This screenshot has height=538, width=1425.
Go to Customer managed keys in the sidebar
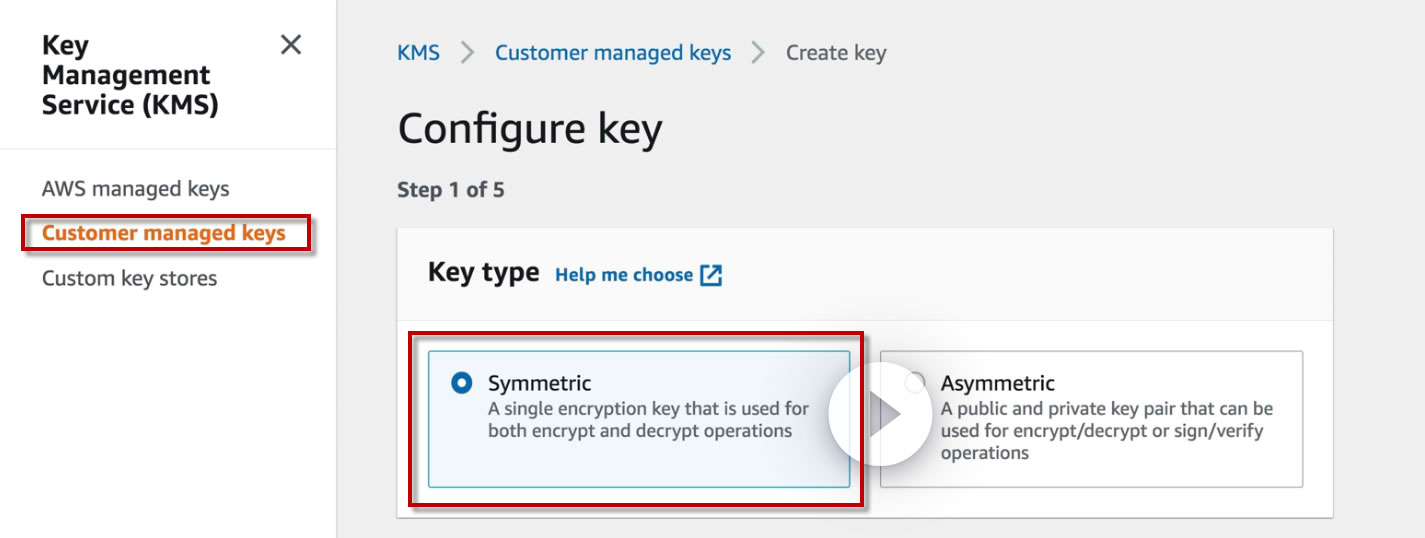pyautogui.click(x=164, y=234)
